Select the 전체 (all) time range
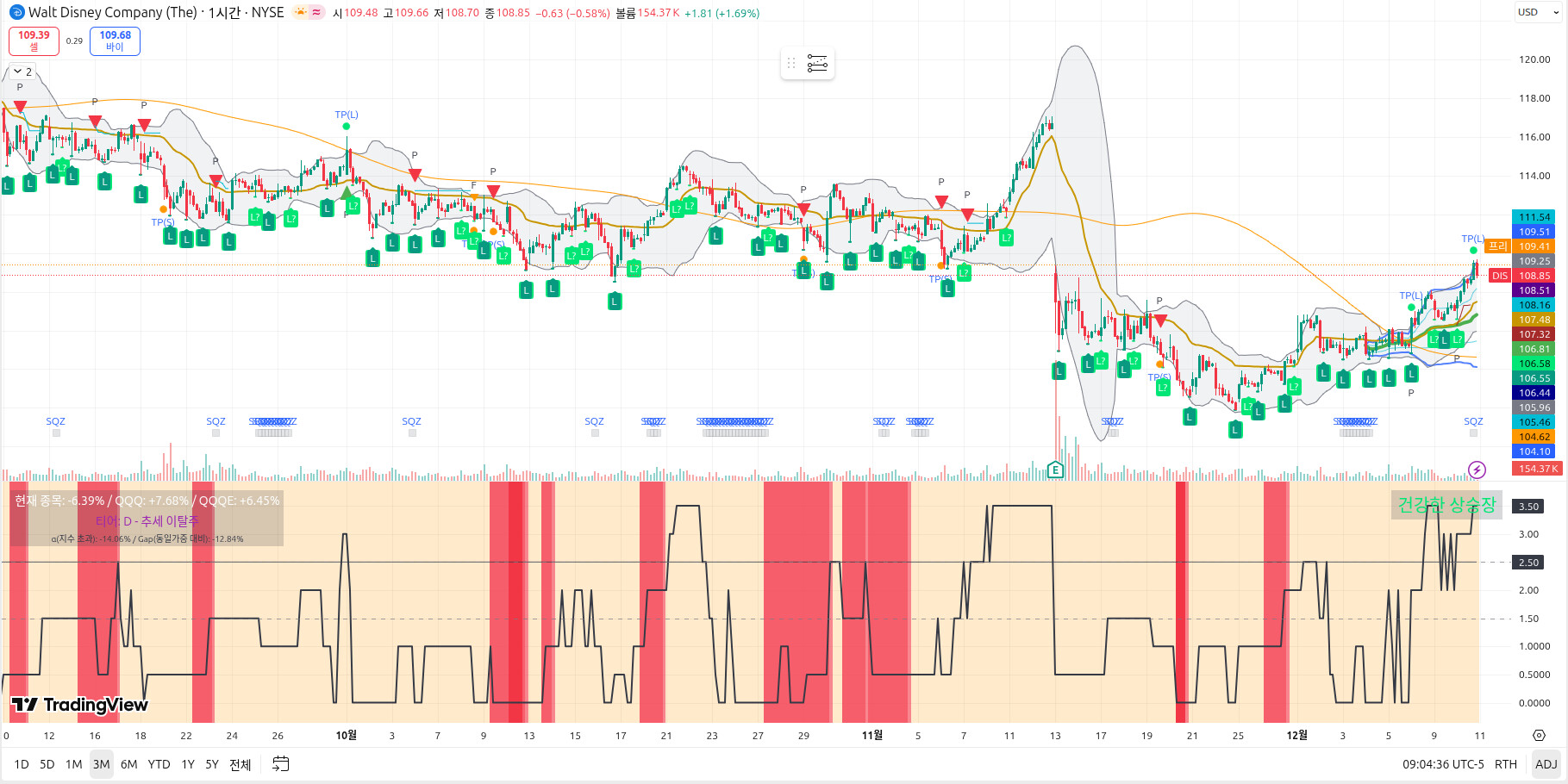 point(241,764)
